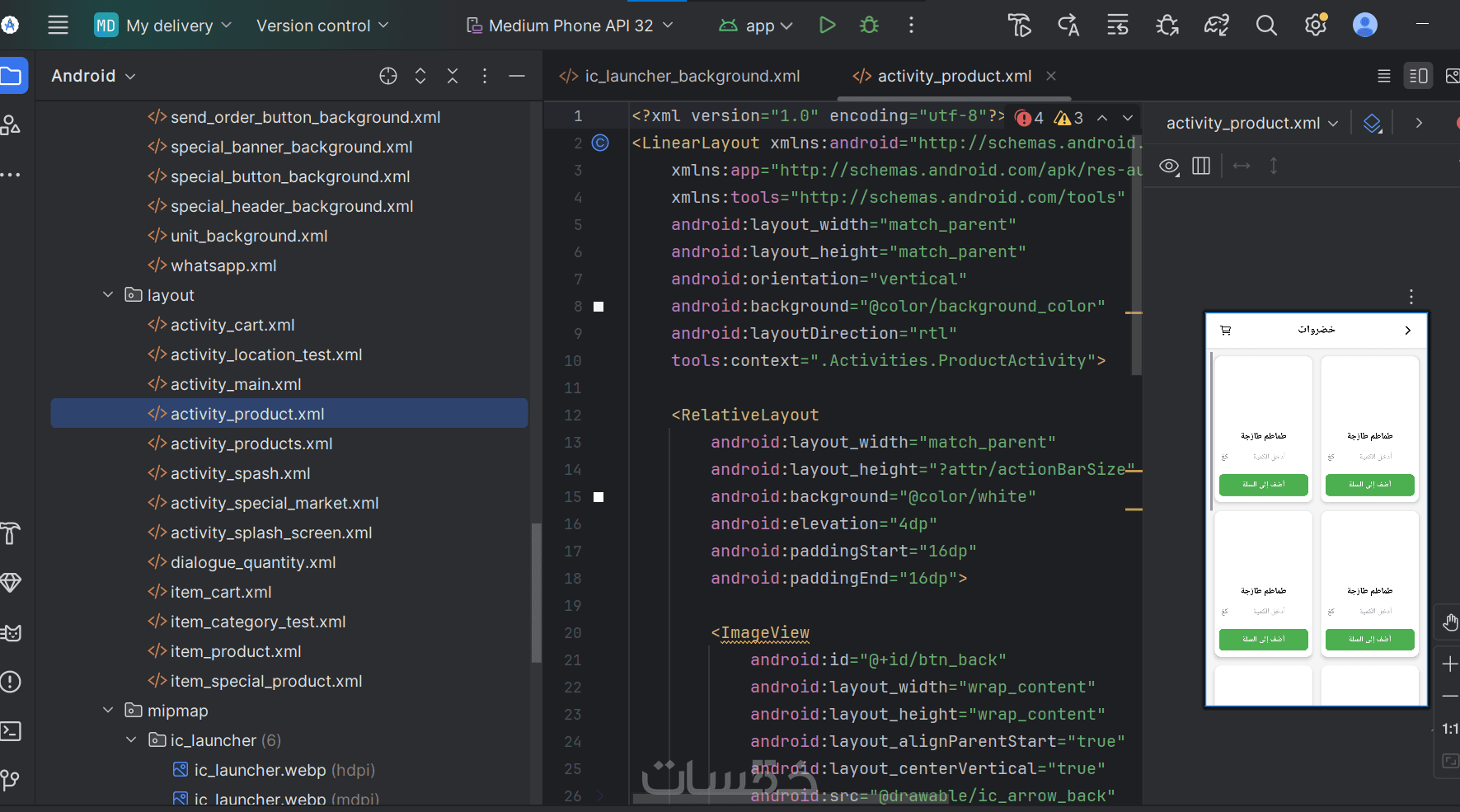
Task: Switch to ic_launcher_background.xml tab
Action: pyautogui.click(x=681, y=76)
